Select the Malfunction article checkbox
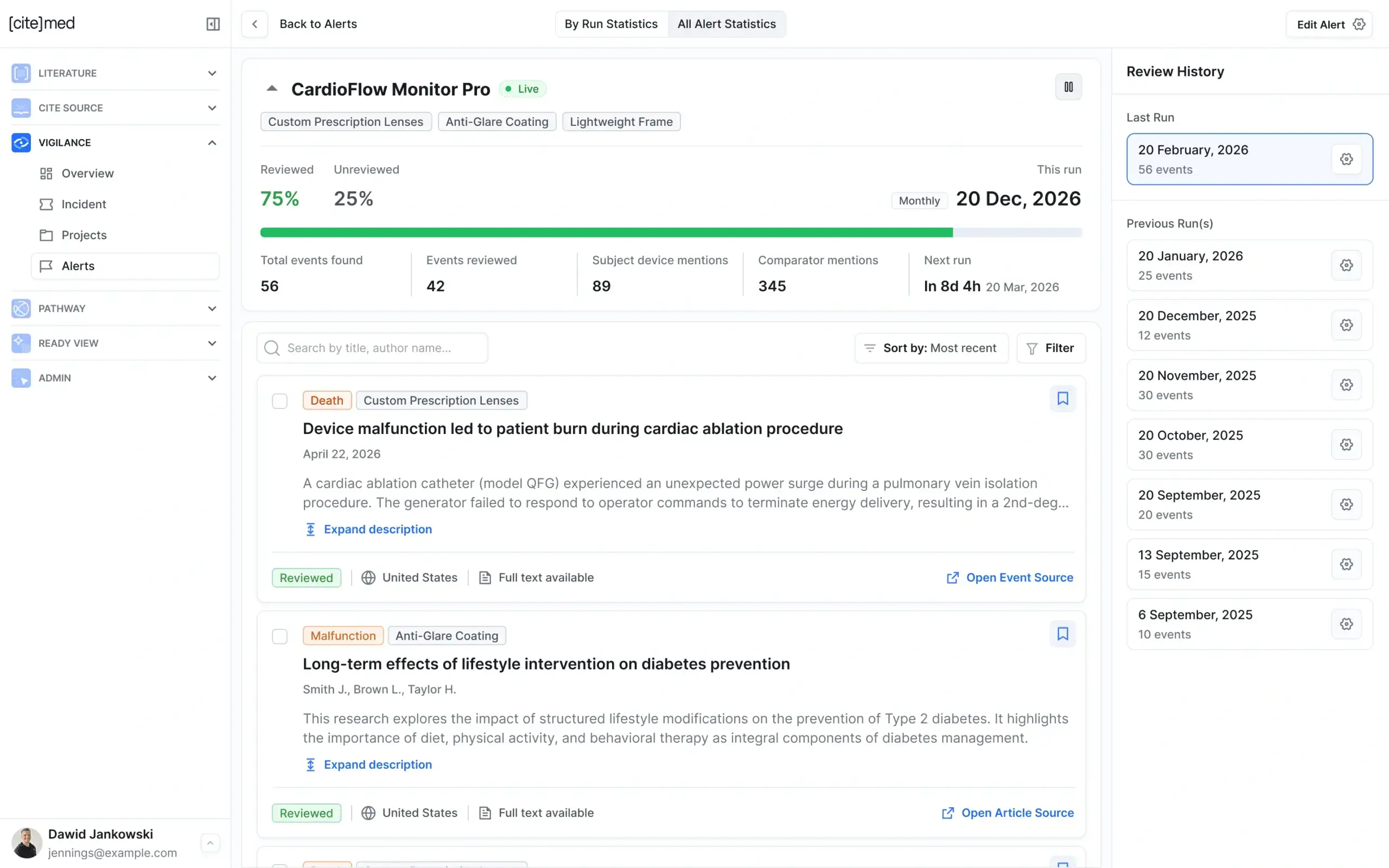Viewport: 1389px width, 868px height. [279, 636]
